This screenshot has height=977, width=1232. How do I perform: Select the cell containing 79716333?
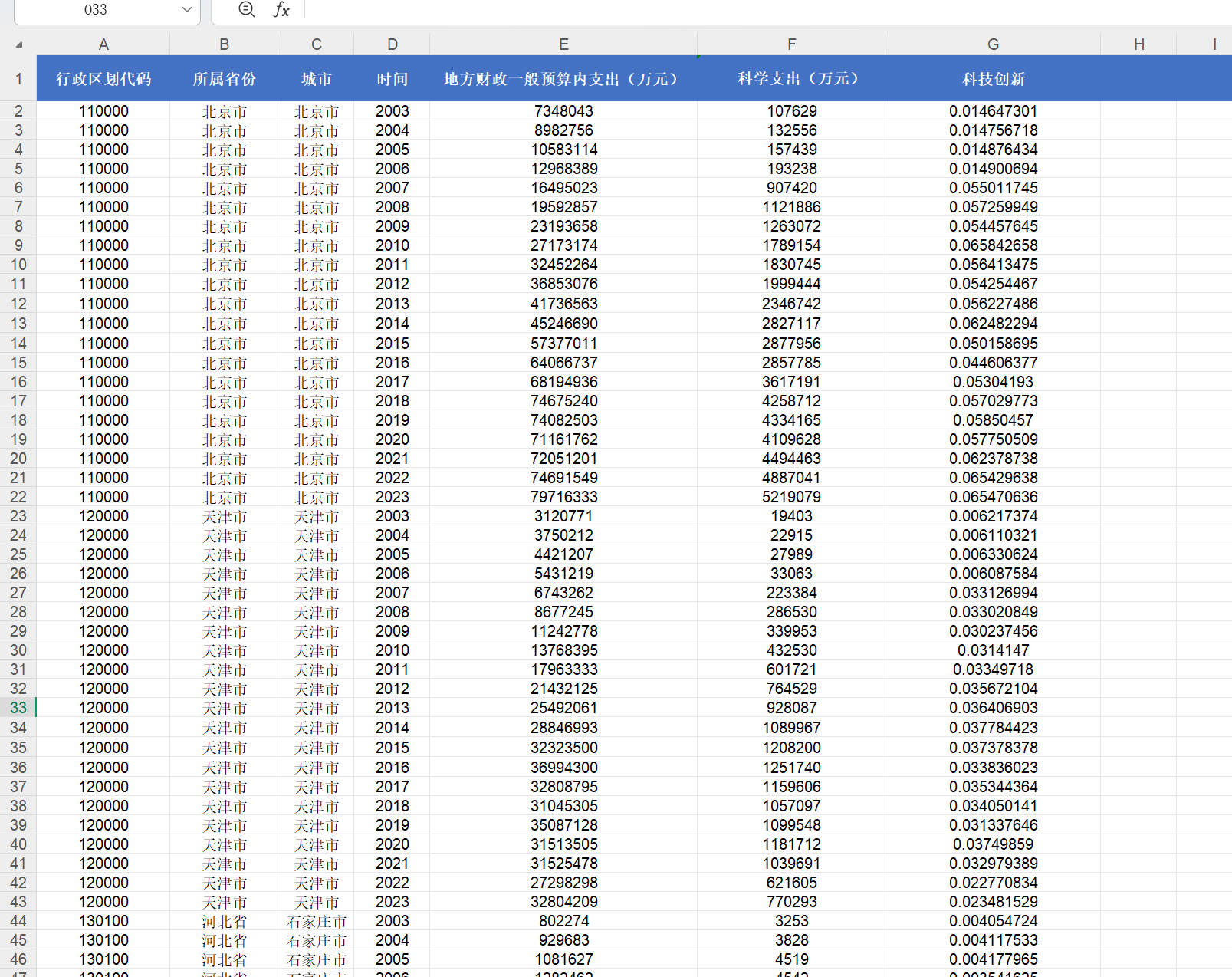563,497
